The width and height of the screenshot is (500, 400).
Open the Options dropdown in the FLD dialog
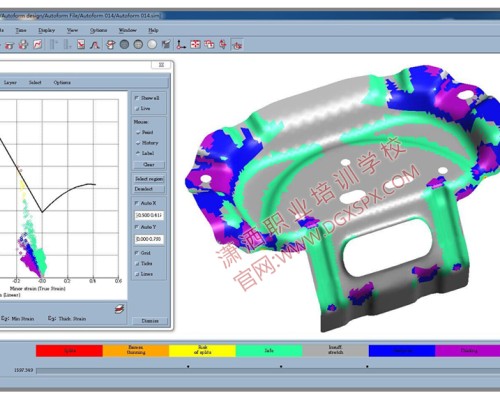click(x=62, y=82)
